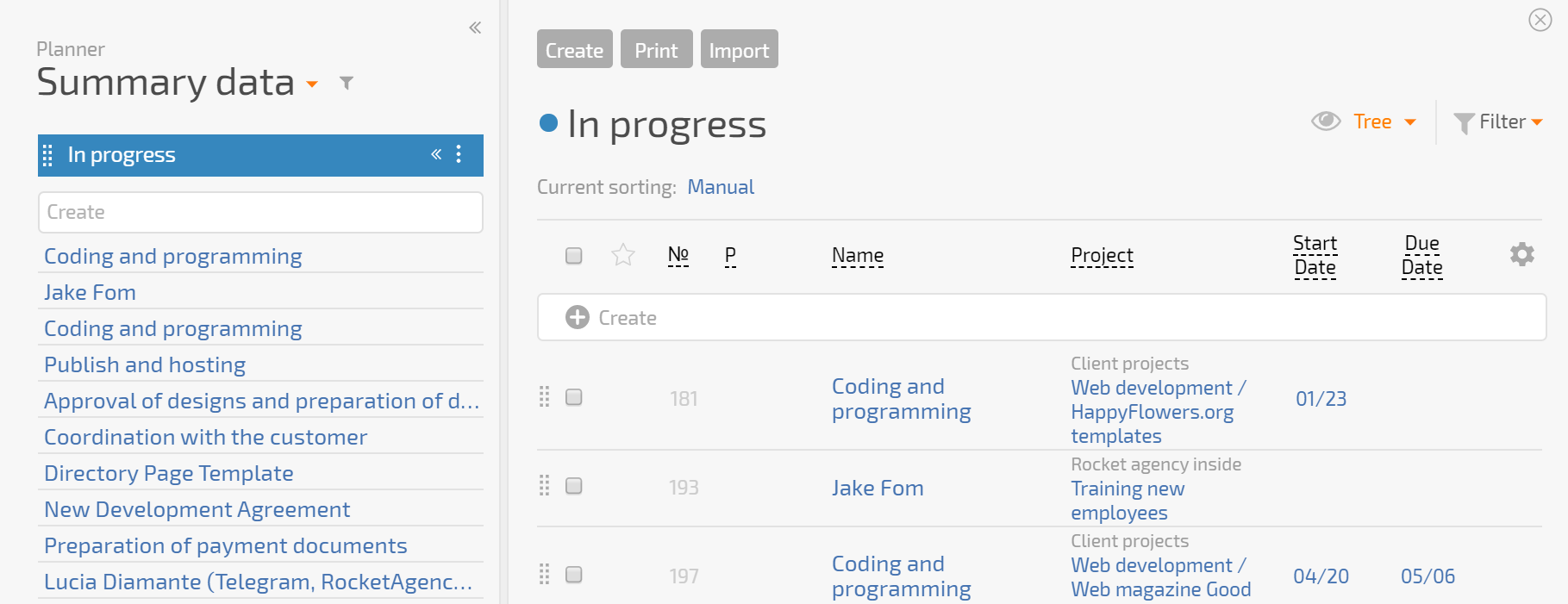Open table settings gear icon
Screen dimensions: 1568x604
coord(1522,254)
